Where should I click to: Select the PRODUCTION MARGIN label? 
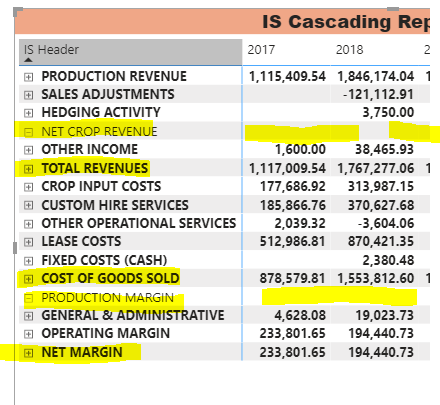(108, 297)
